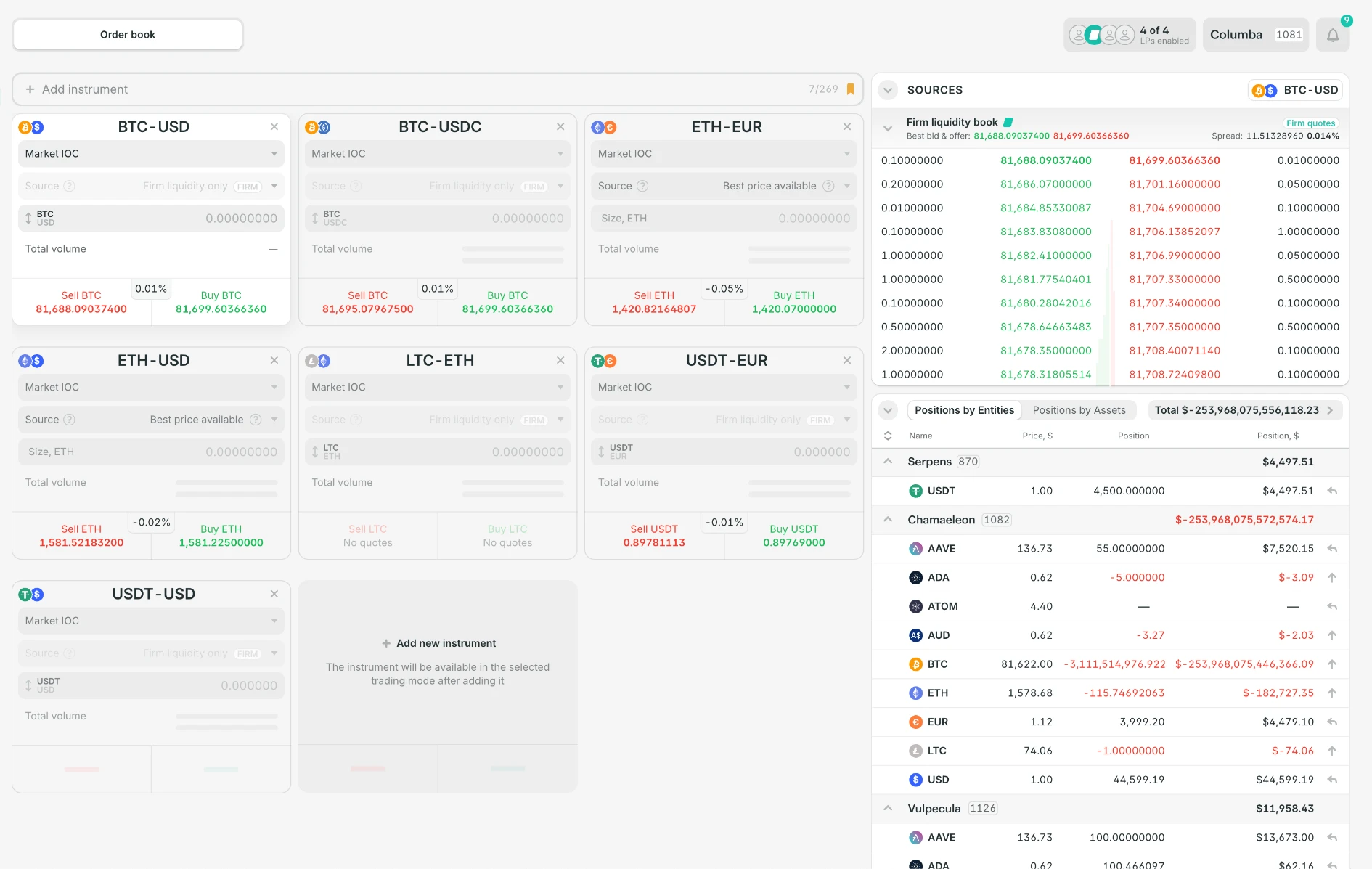Toggle currency units in LTC-ETH size field
The image size is (1372, 869).
coord(315,452)
